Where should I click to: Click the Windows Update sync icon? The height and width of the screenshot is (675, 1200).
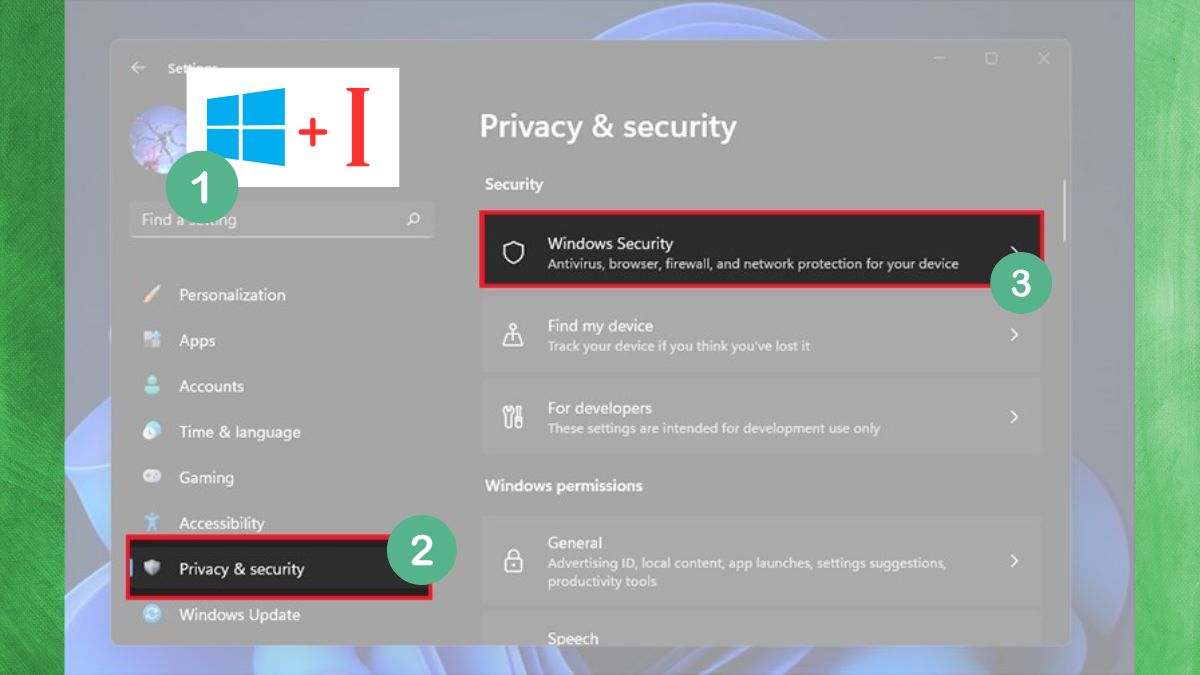pyautogui.click(x=152, y=614)
